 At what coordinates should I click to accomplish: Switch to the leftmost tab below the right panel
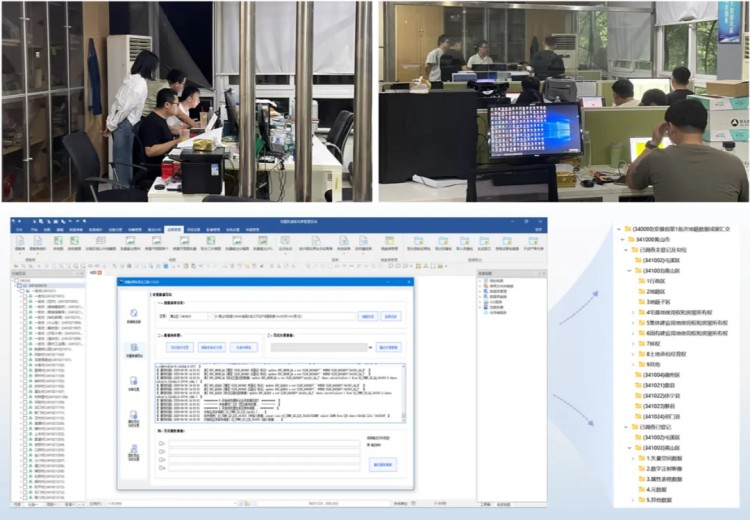click(484, 505)
